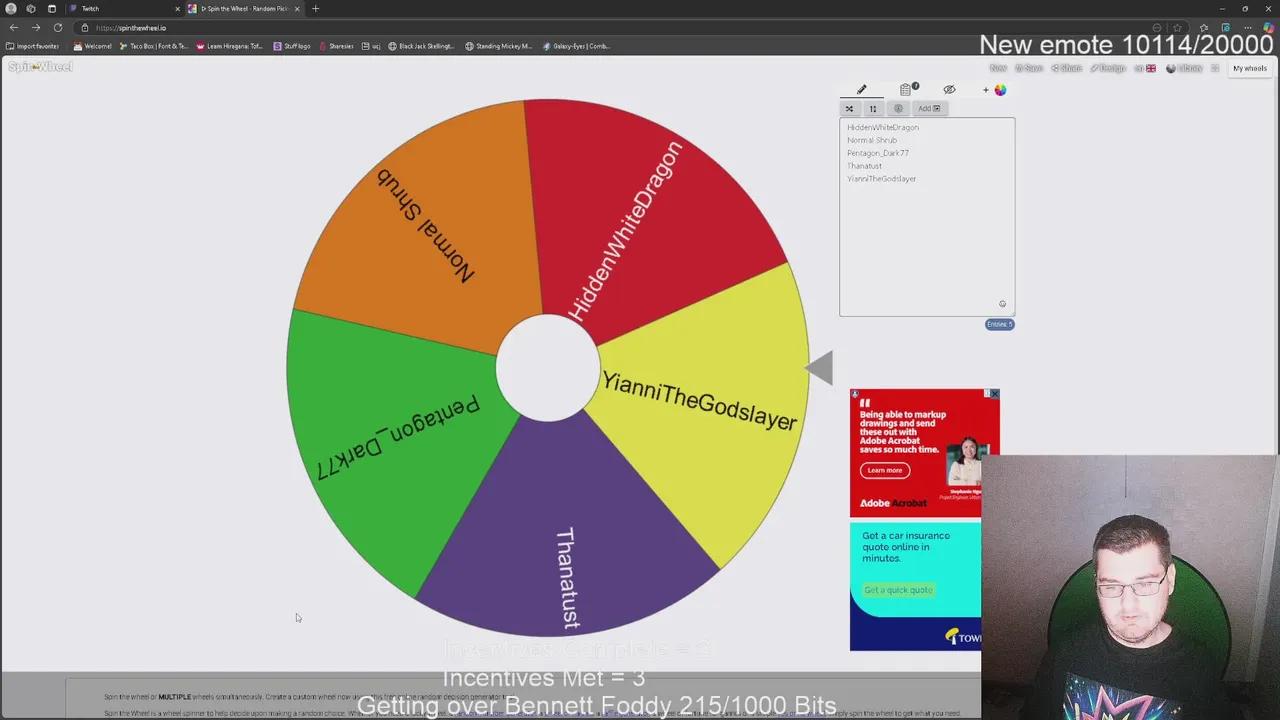This screenshot has height=720, width=1280.
Task: Click the Spin Wheel site logo
Action: pyautogui.click(x=40, y=67)
